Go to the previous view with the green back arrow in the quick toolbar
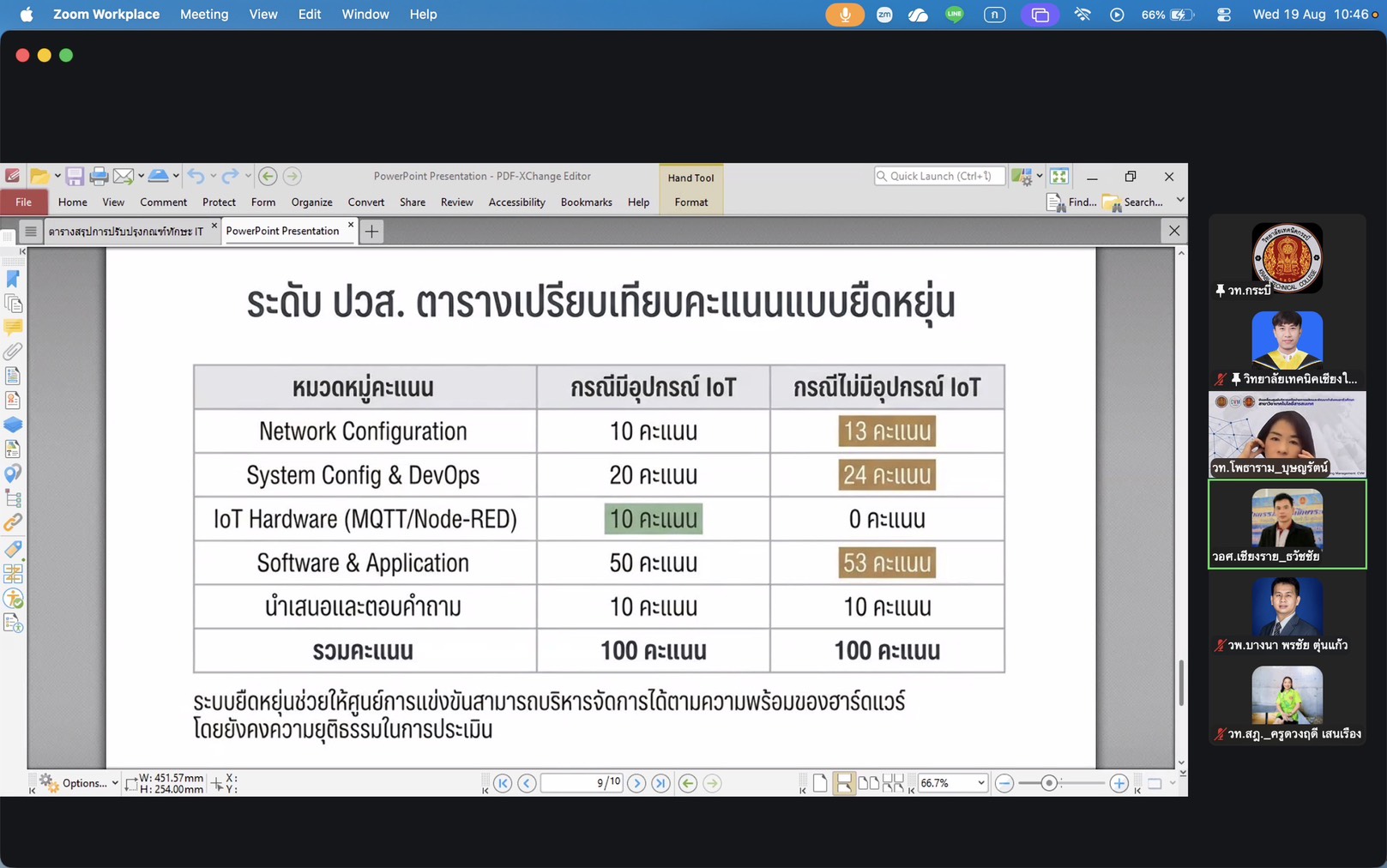Image resolution: width=1387 pixels, height=868 pixels. tap(268, 177)
